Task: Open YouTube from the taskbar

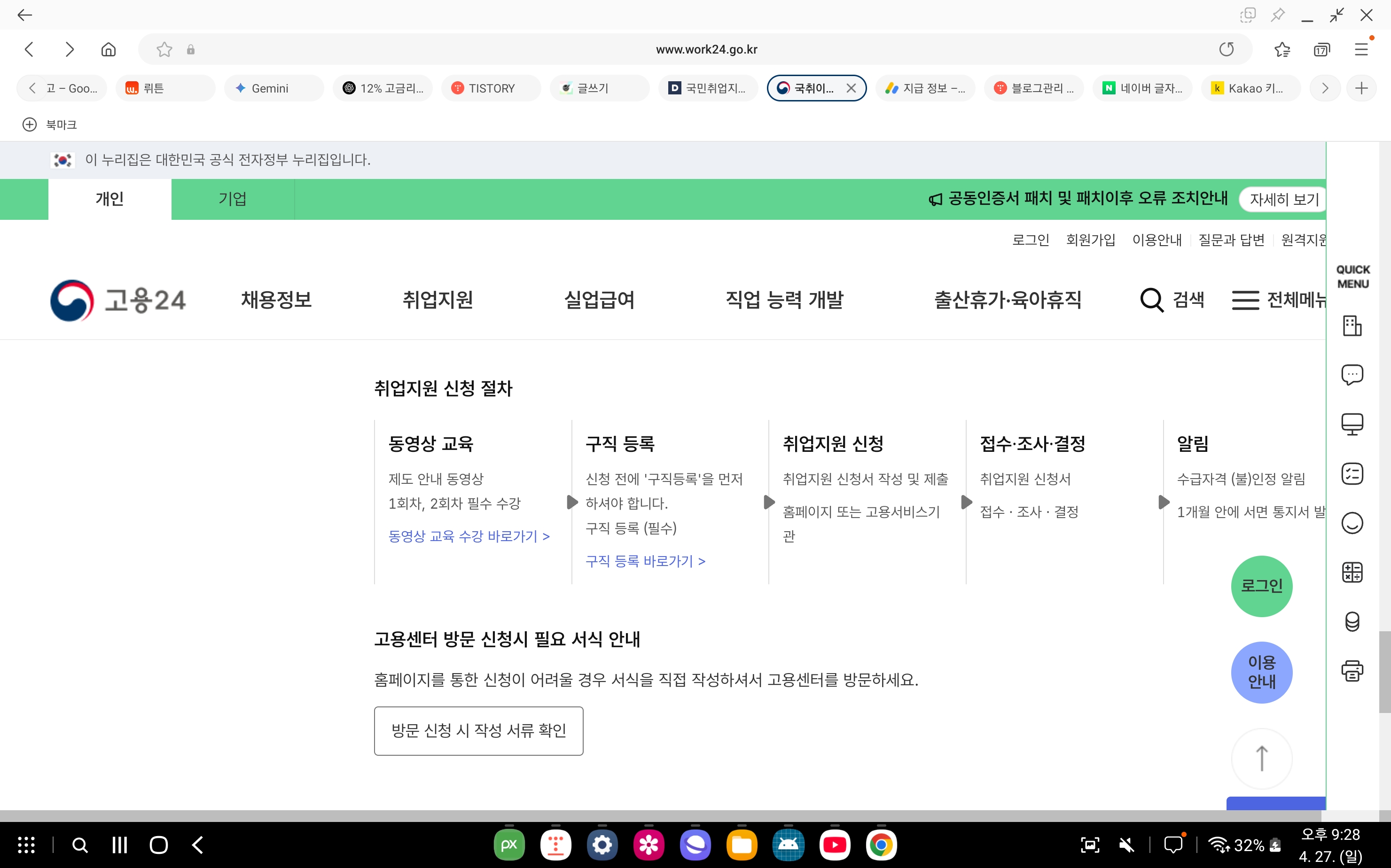Action: 834,845
